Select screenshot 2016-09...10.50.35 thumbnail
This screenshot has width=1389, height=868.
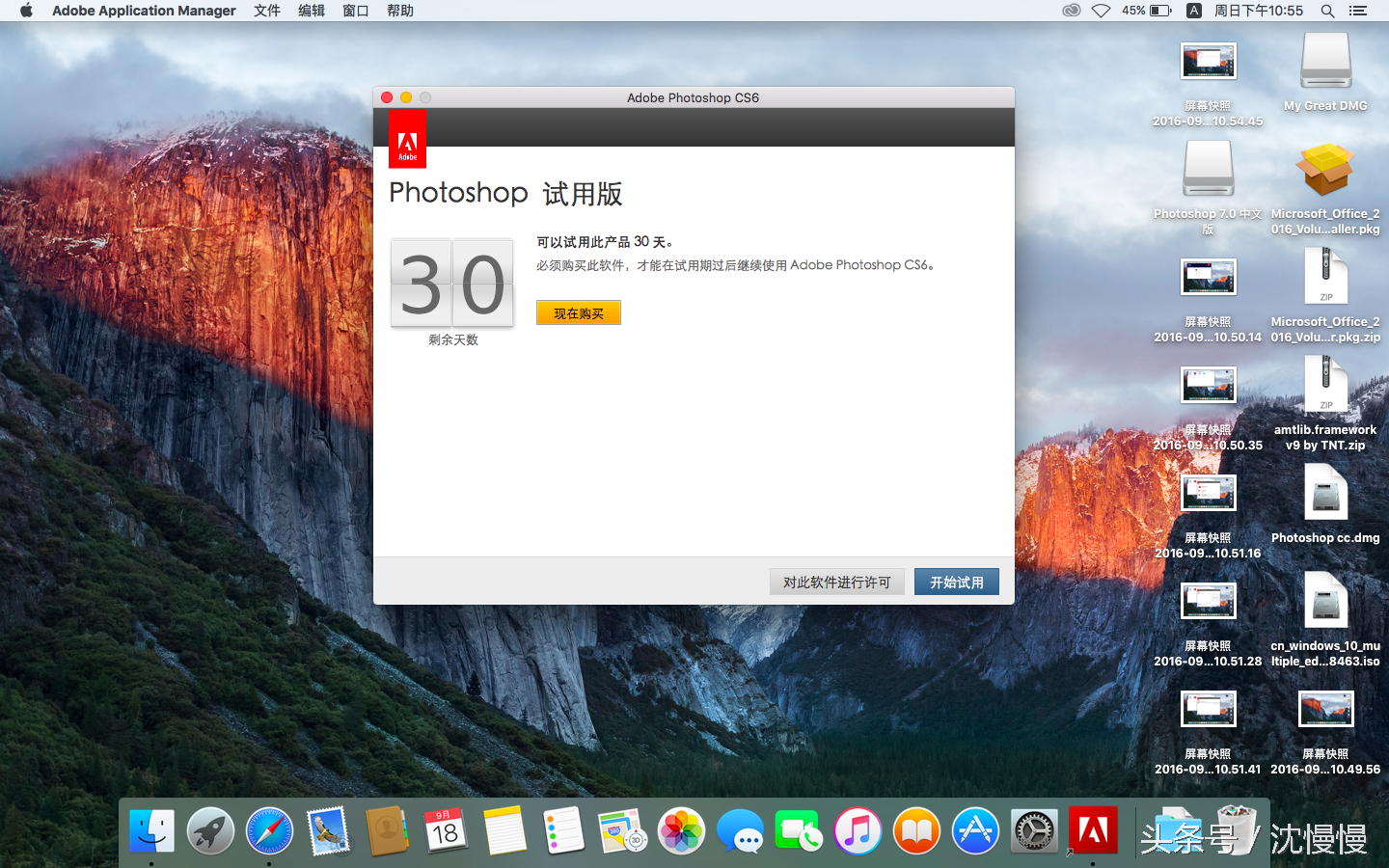pos(1208,386)
